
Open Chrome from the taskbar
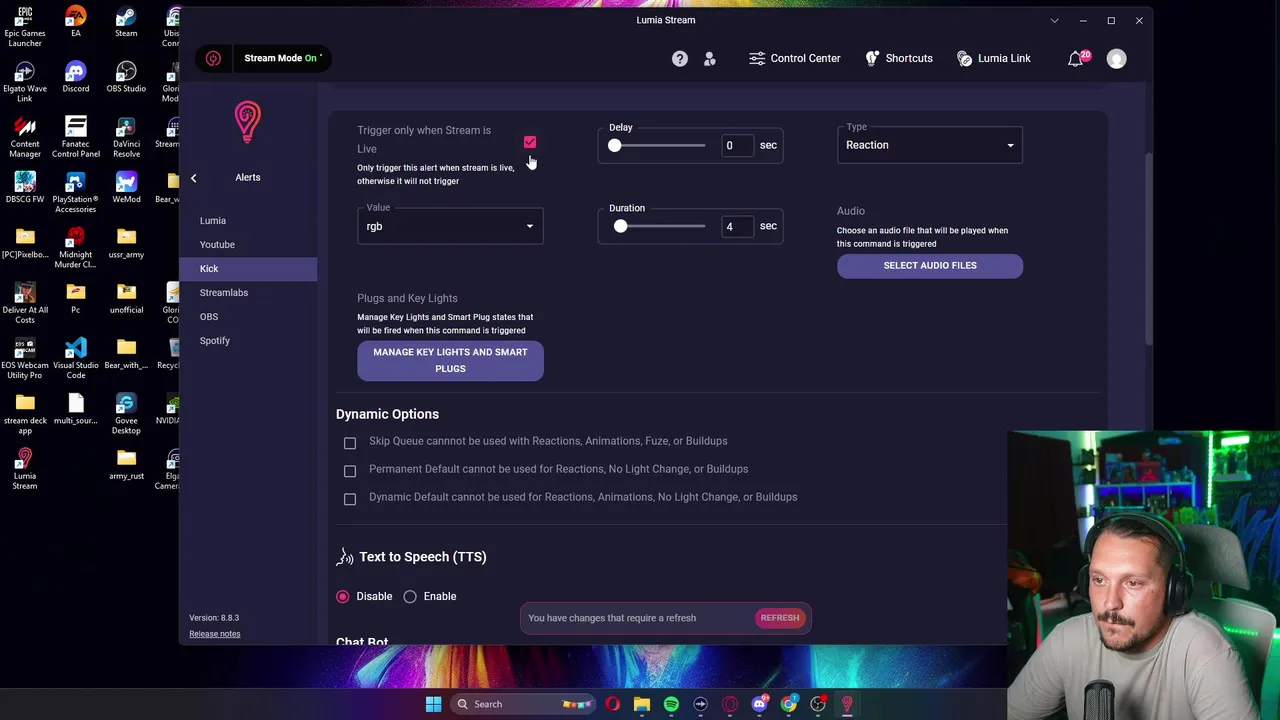[788, 704]
